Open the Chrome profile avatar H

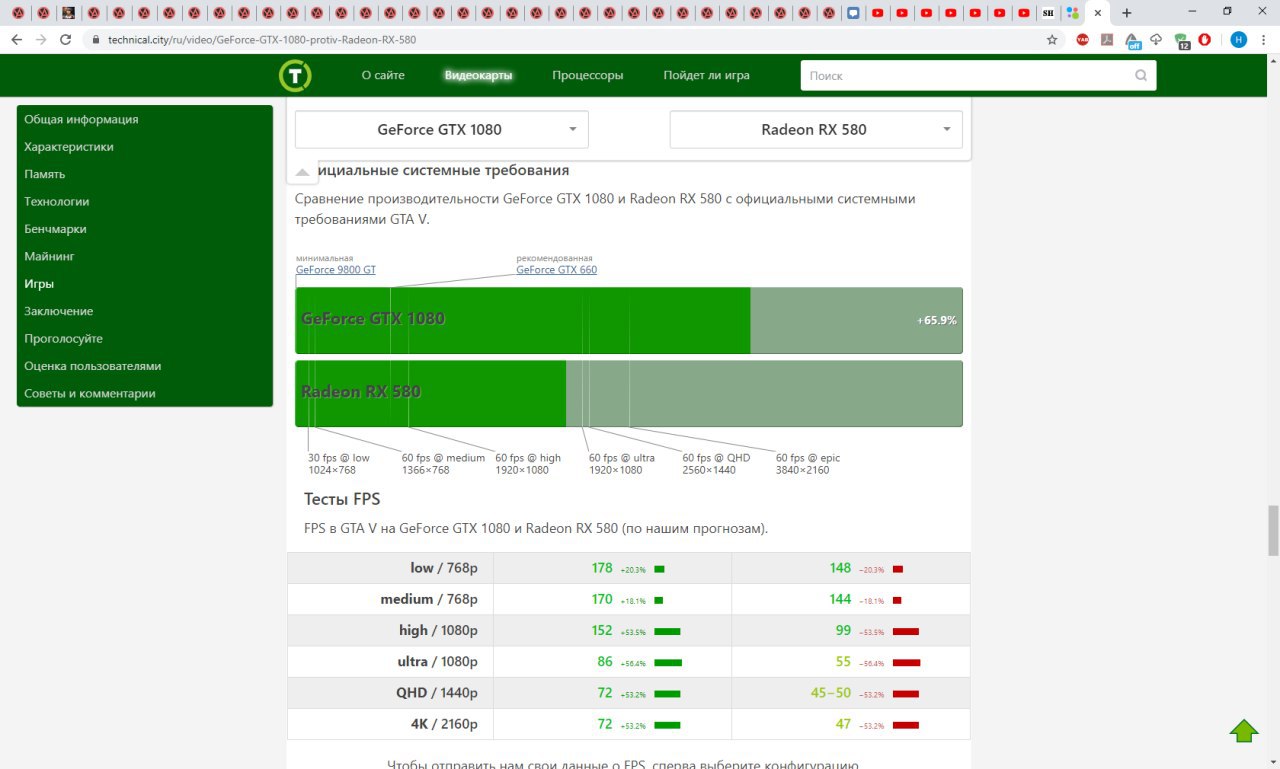tap(1239, 39)
